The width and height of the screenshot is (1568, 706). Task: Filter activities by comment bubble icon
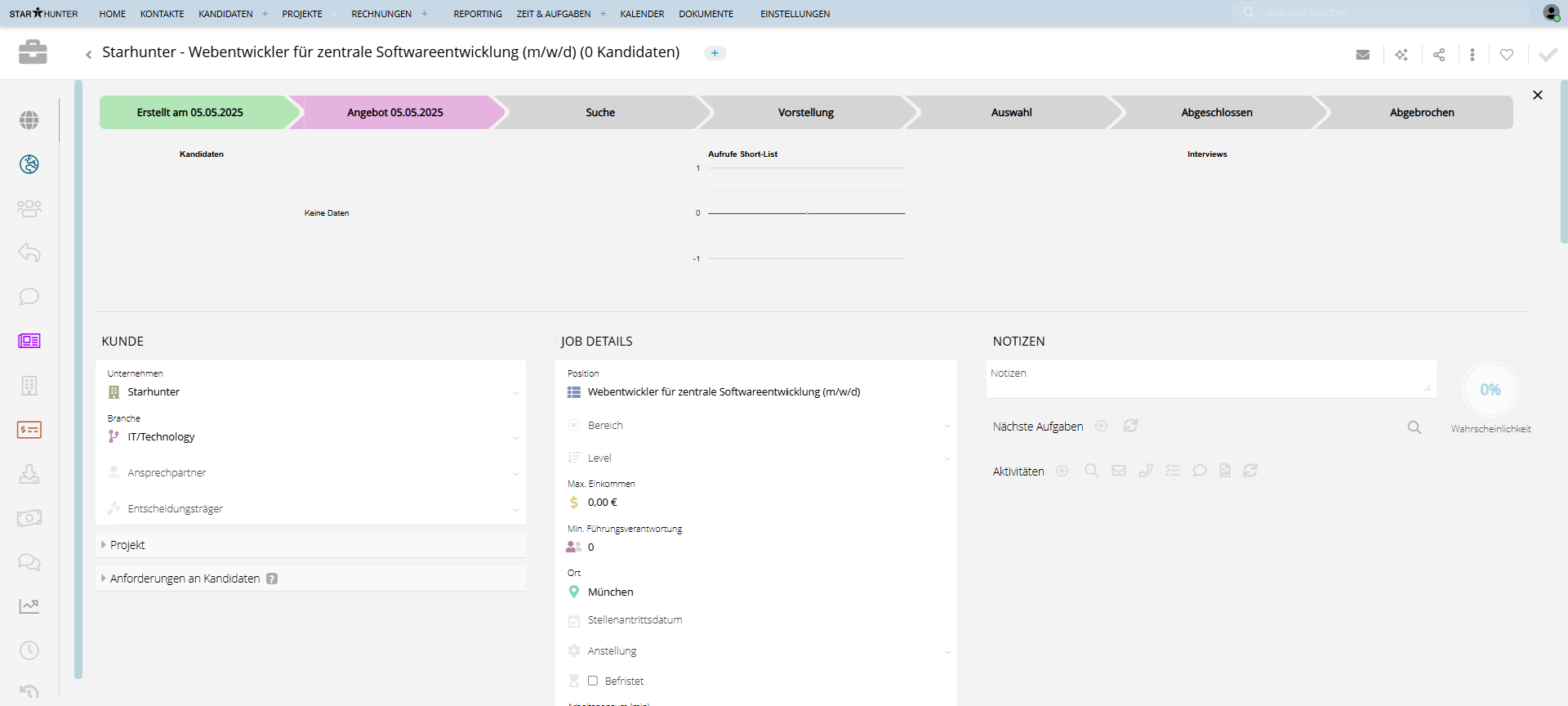[1200, 471]
